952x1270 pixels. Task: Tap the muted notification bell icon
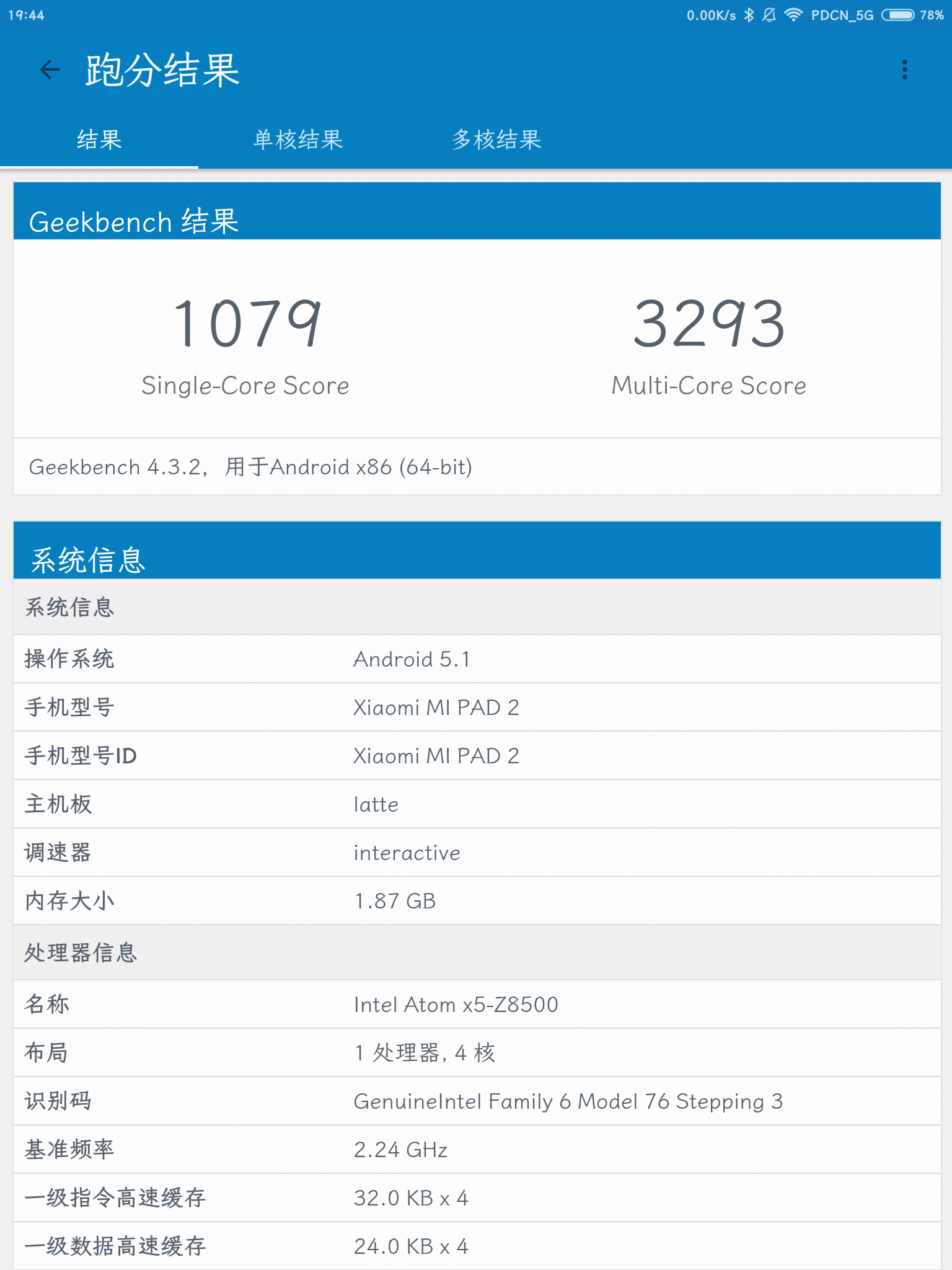(769, 15)
